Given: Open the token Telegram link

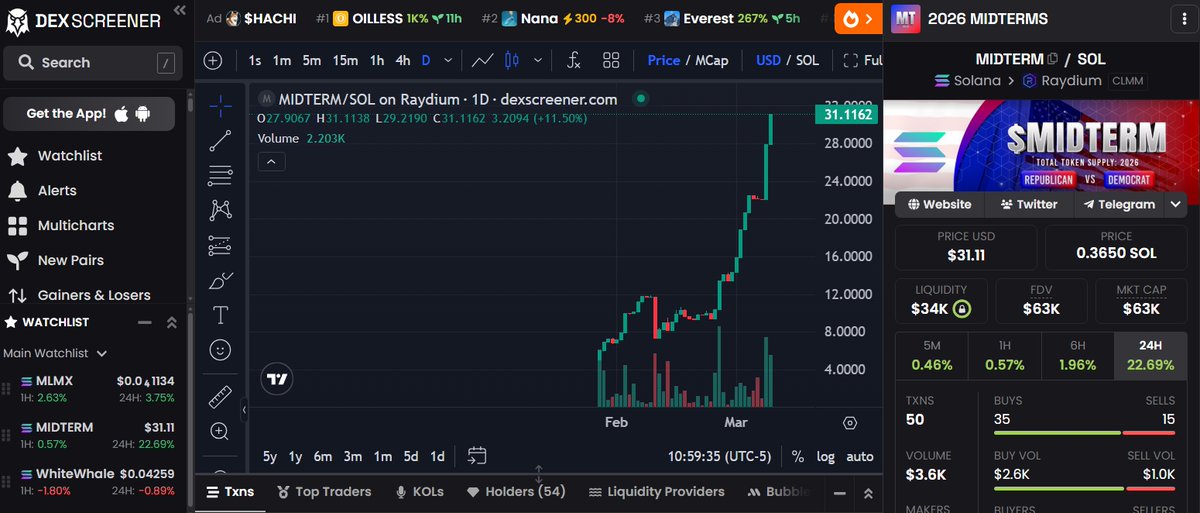Looking at the screenshot, I should click(1118, 204).
